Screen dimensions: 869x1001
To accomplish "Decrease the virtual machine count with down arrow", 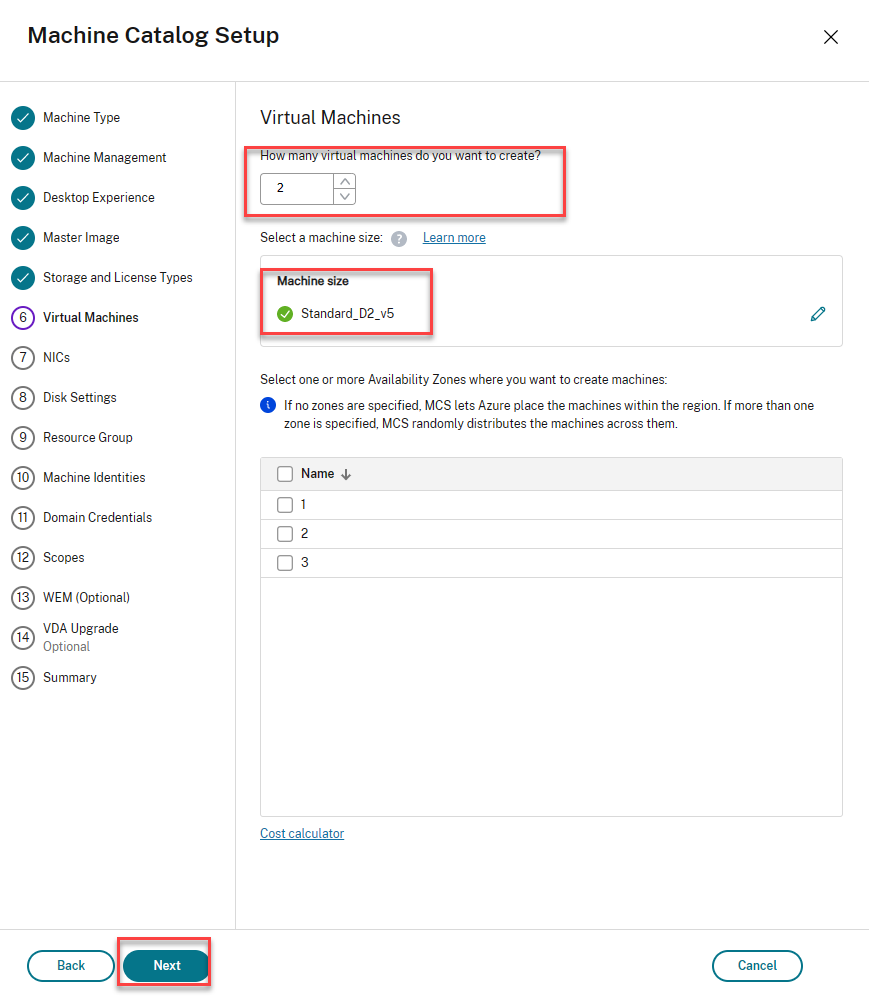I will point(345,196).
